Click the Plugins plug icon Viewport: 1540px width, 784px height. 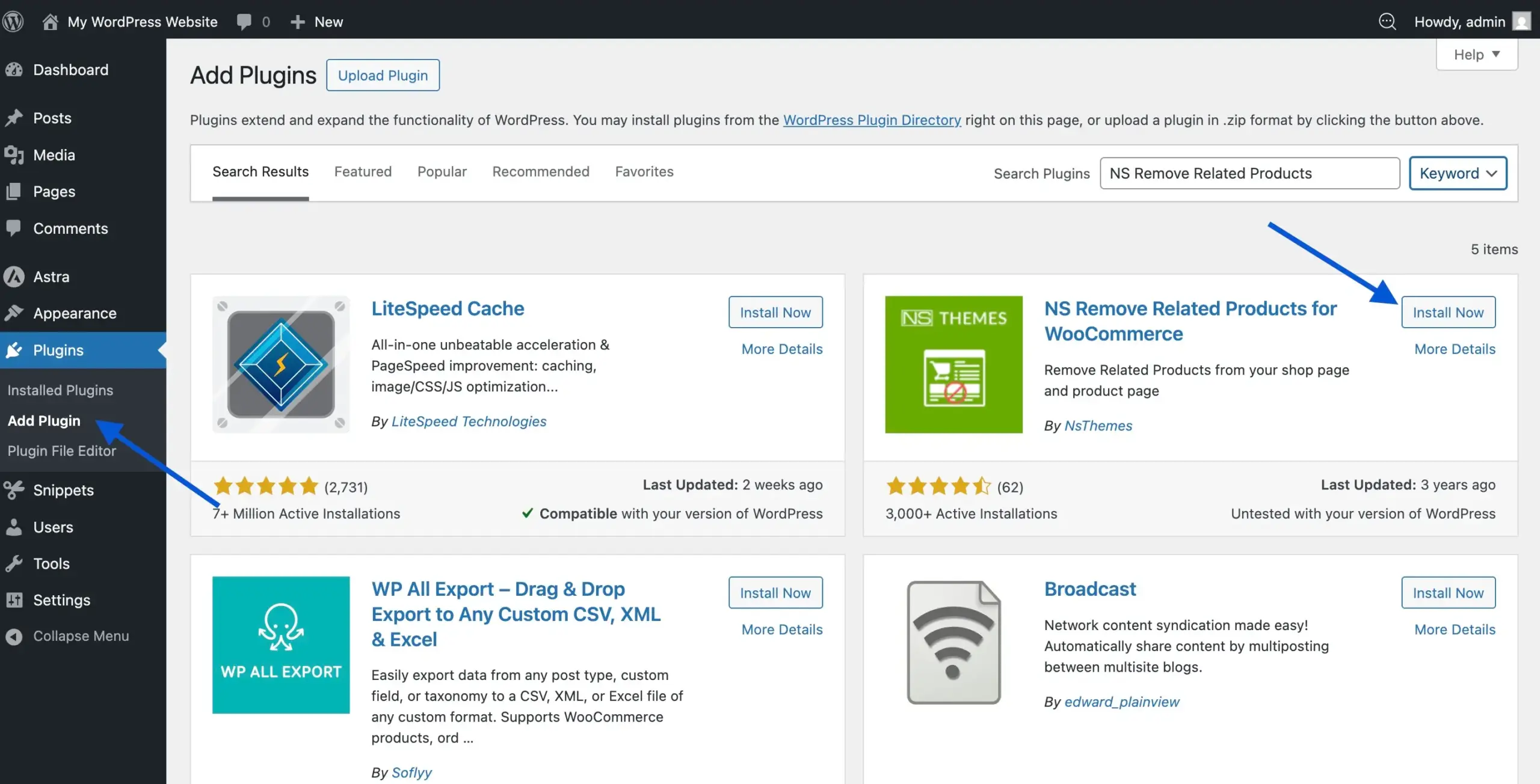click(x=14, y=350)
